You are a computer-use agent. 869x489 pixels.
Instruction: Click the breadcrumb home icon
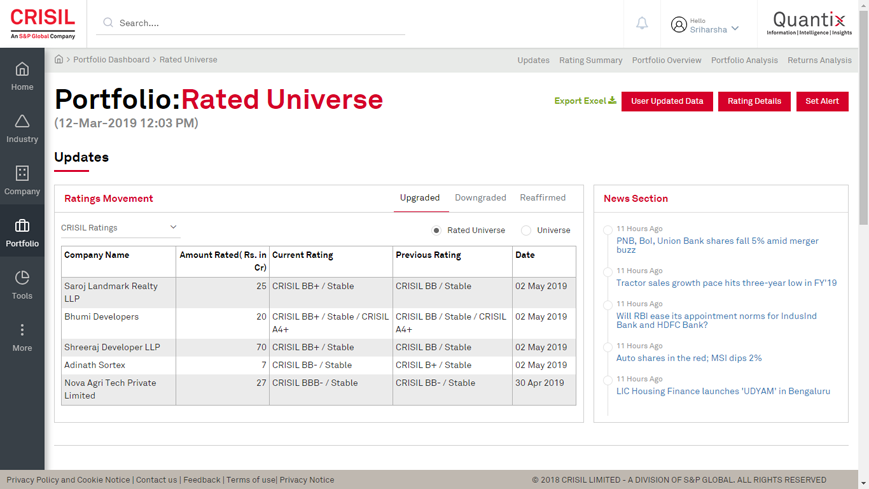click(x=59, y=60)
